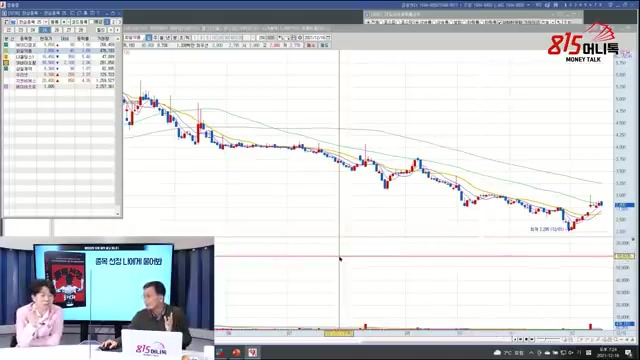Click the settings gear icon in chart toolbar
640x360 pixels.
click(x=300, y=38)
